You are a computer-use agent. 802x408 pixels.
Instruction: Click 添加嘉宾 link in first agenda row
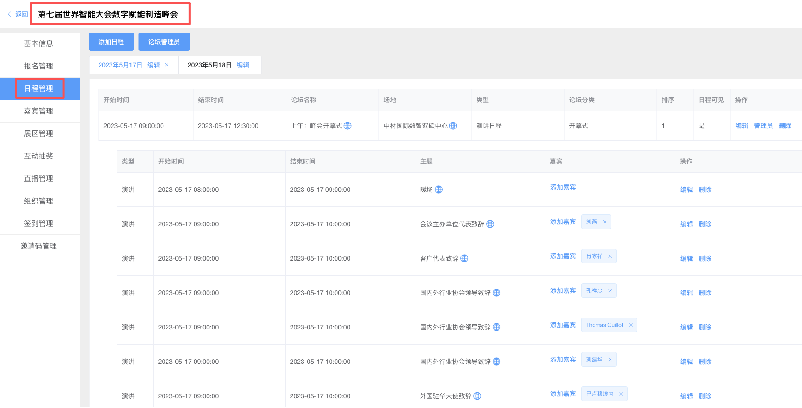[x=563, y=188]
